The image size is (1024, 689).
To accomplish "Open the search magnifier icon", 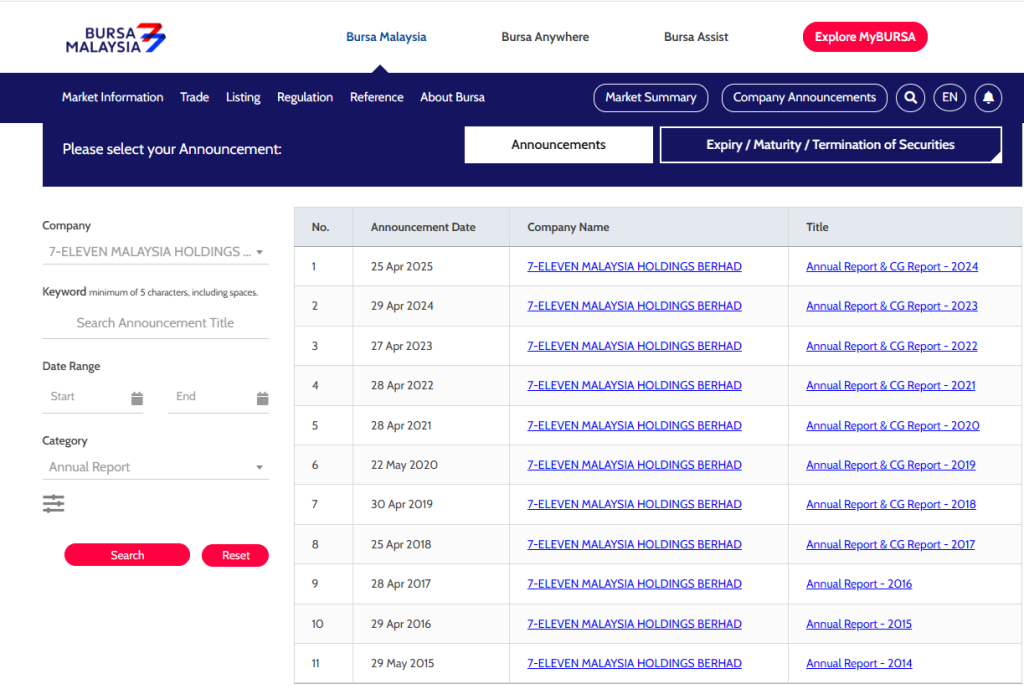I will tap(910, 97).
